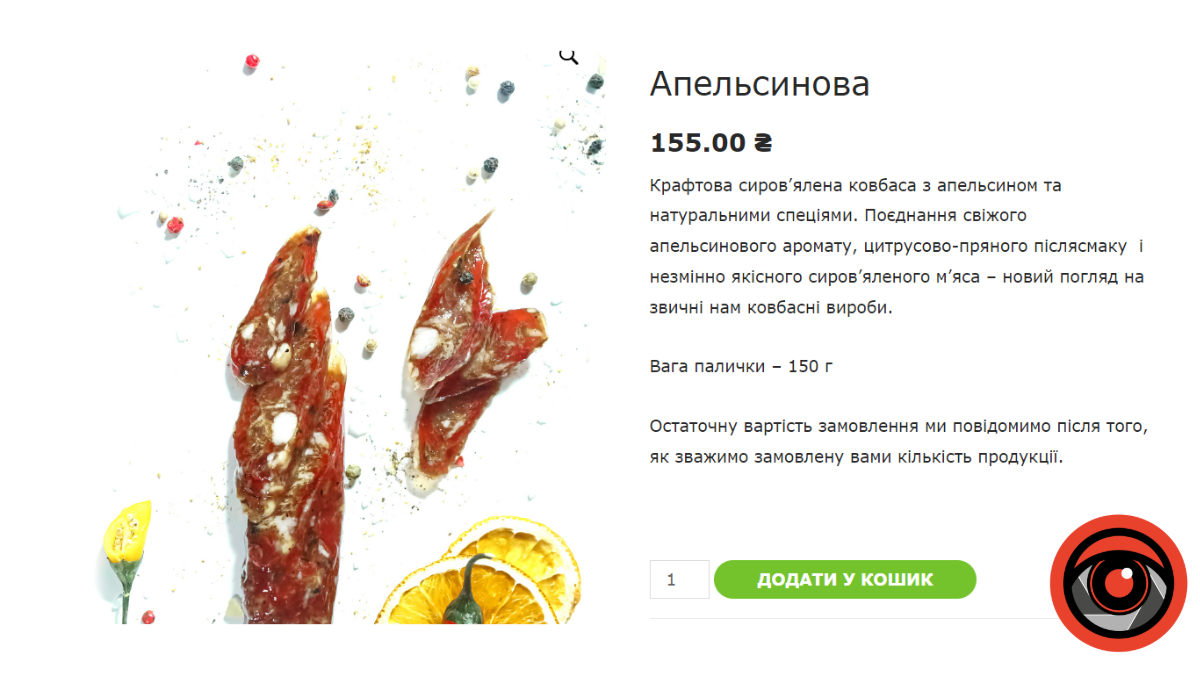Click the line starting with як зважимо замовлену
The image size is (1200, 675).
tap(854, 457)
